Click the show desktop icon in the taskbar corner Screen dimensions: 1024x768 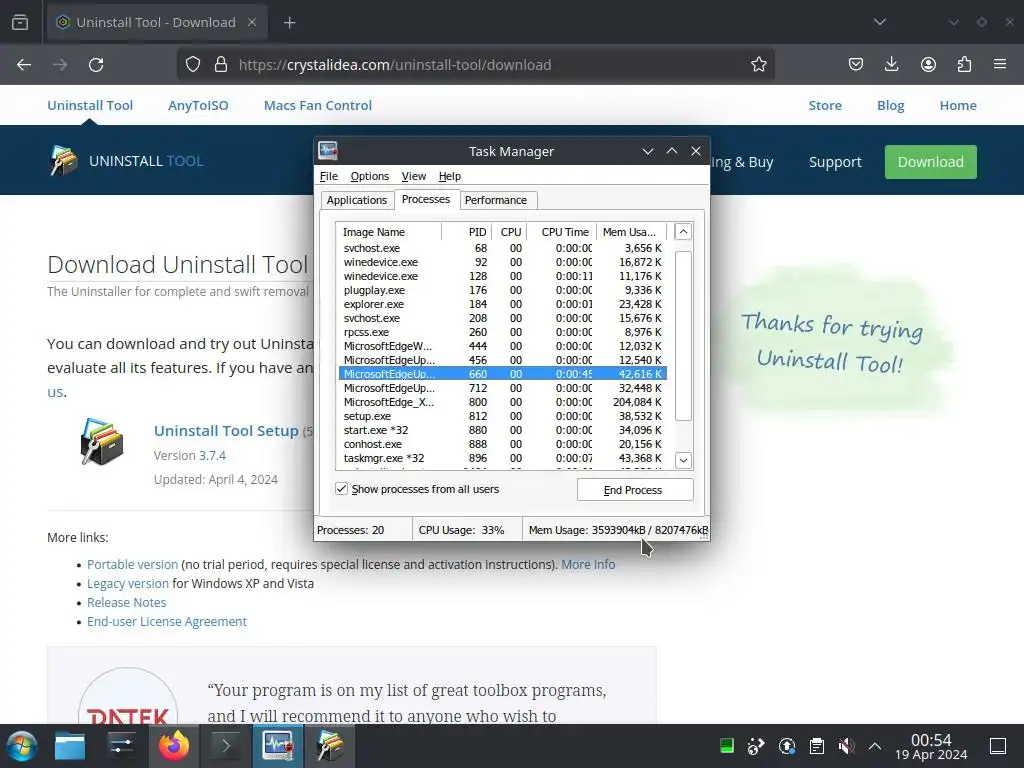[998, 746]
